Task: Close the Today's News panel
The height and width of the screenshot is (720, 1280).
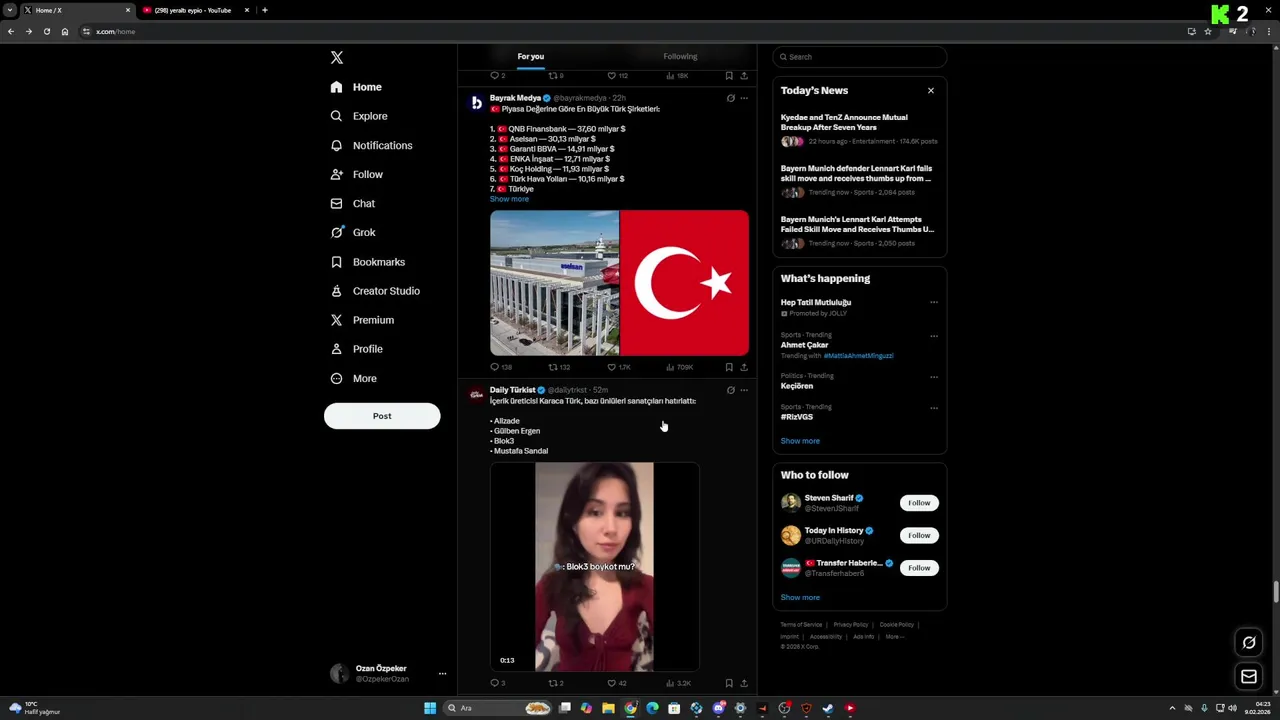Action: tap(931, 90)
